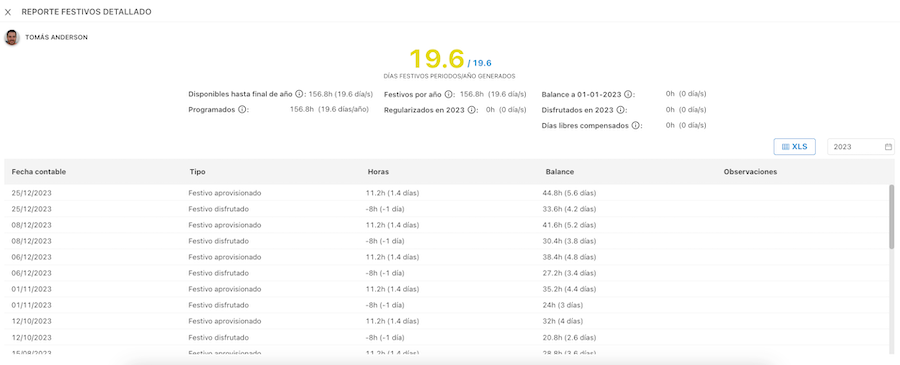Screen dimensions: 900x365
Task: Select date 06/12/2023 in 38.4h row
Action: coord(32,257)
